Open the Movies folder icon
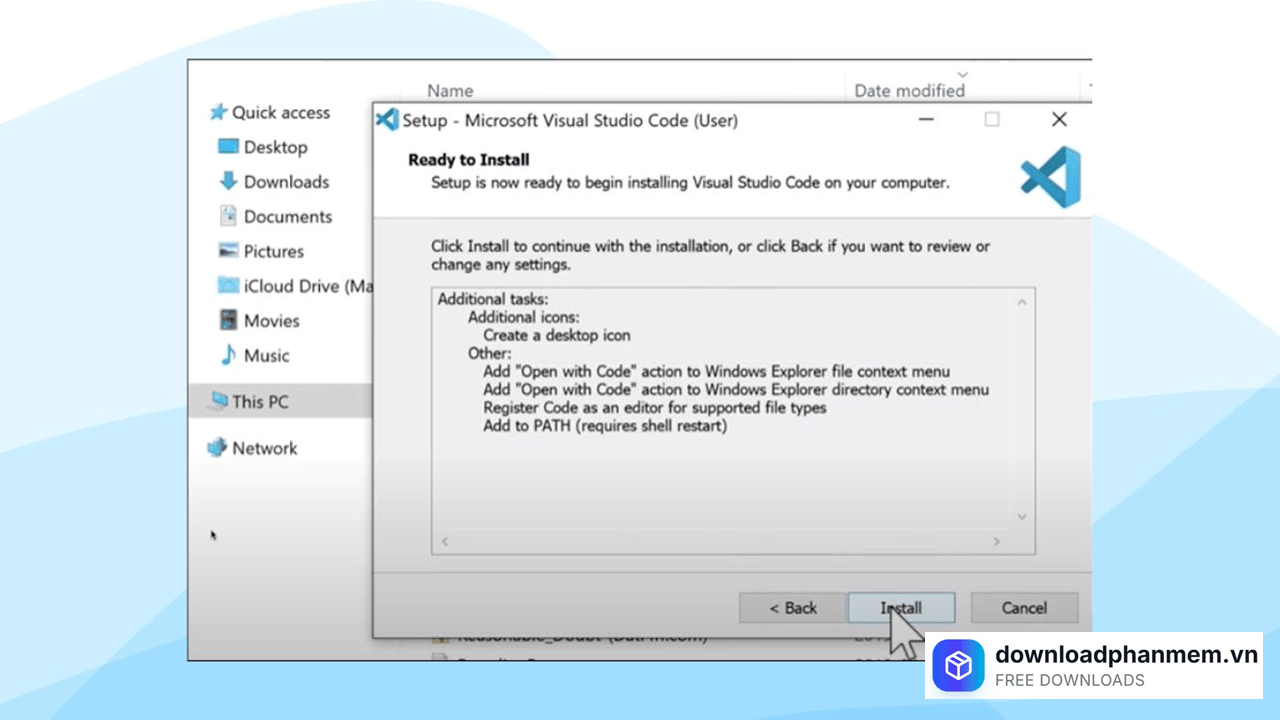This screenshot has height=720, width=1280. (228, 320)
